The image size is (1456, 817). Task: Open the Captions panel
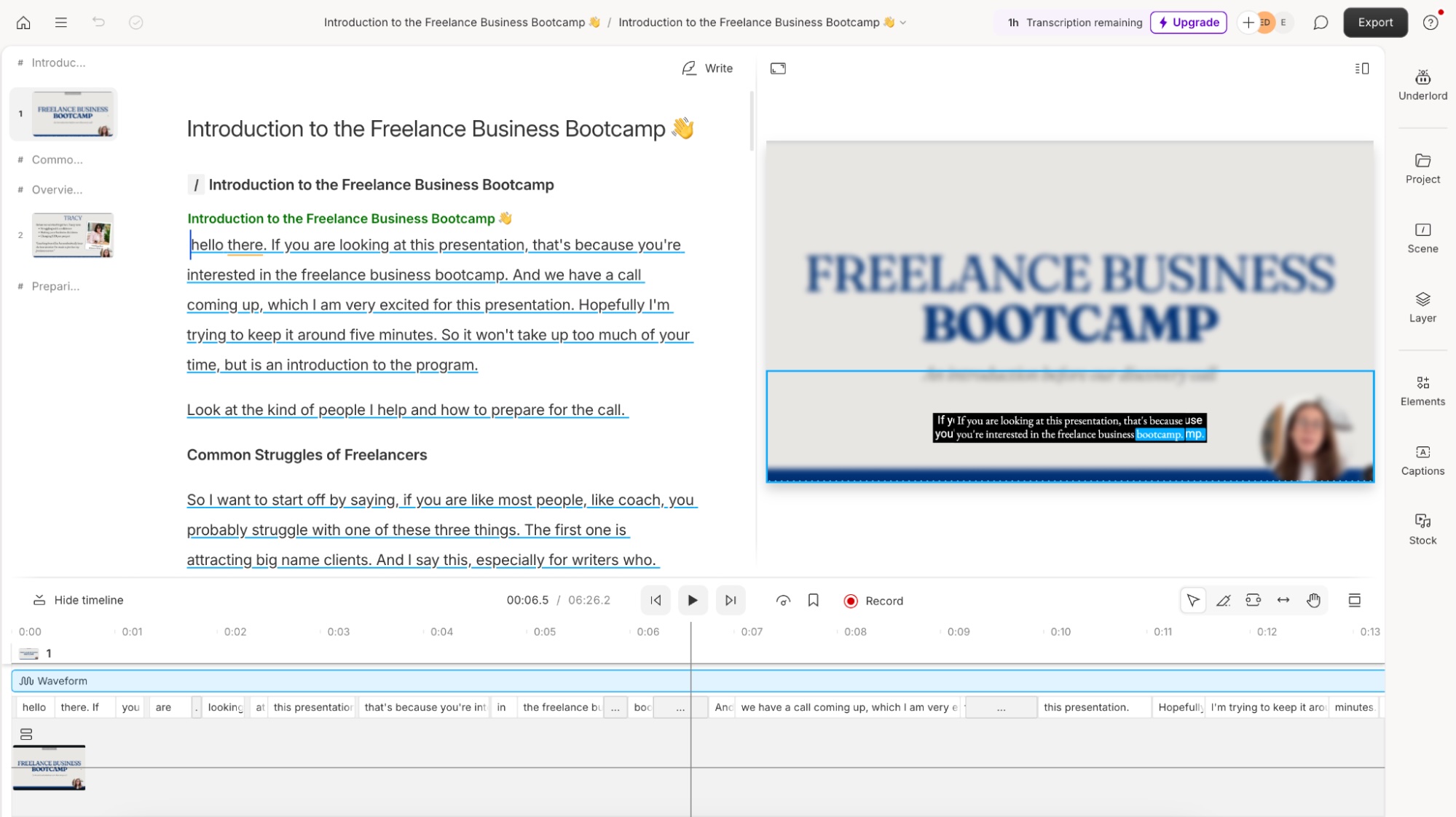tap(1422, 460)
